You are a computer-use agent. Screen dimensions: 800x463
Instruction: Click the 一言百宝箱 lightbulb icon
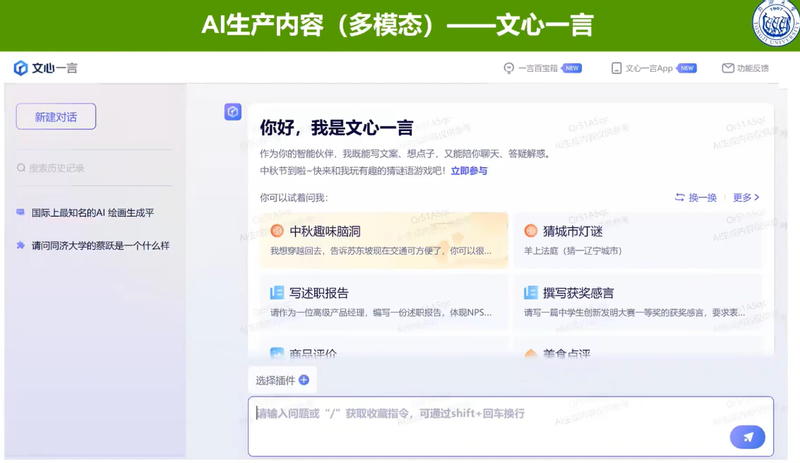point(509,68)
